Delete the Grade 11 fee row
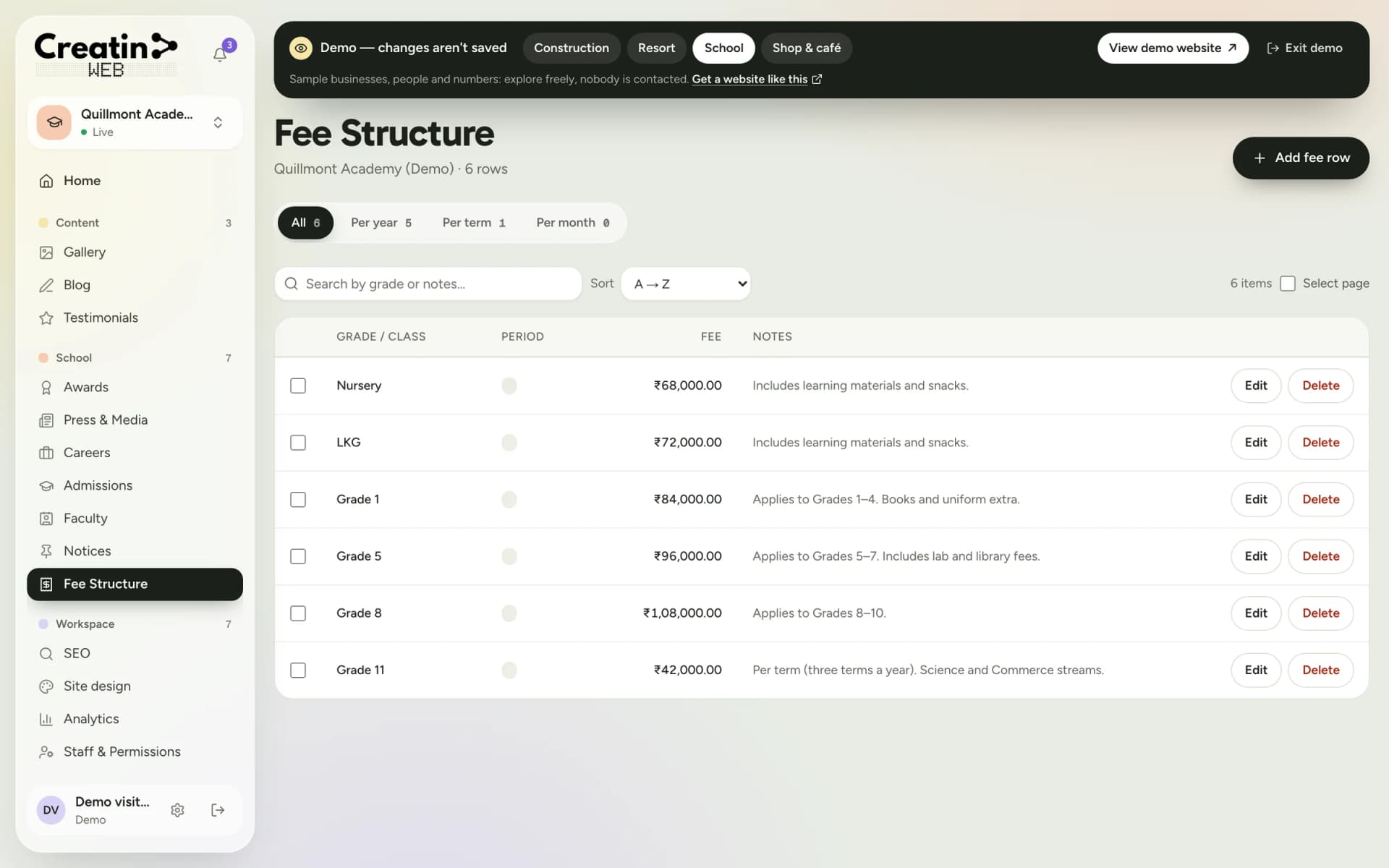Viewport: 1389px width, 868px height. click(x=1320, y=670)
